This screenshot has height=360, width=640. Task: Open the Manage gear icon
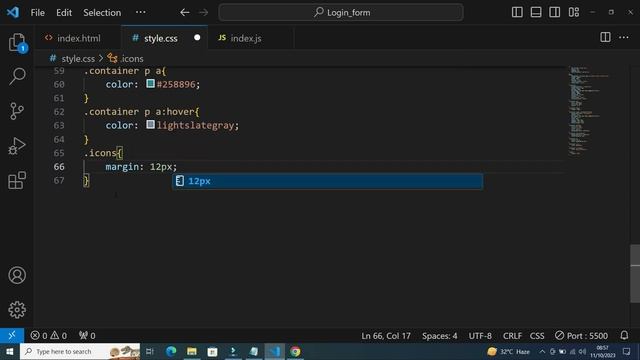click(17, 310)
